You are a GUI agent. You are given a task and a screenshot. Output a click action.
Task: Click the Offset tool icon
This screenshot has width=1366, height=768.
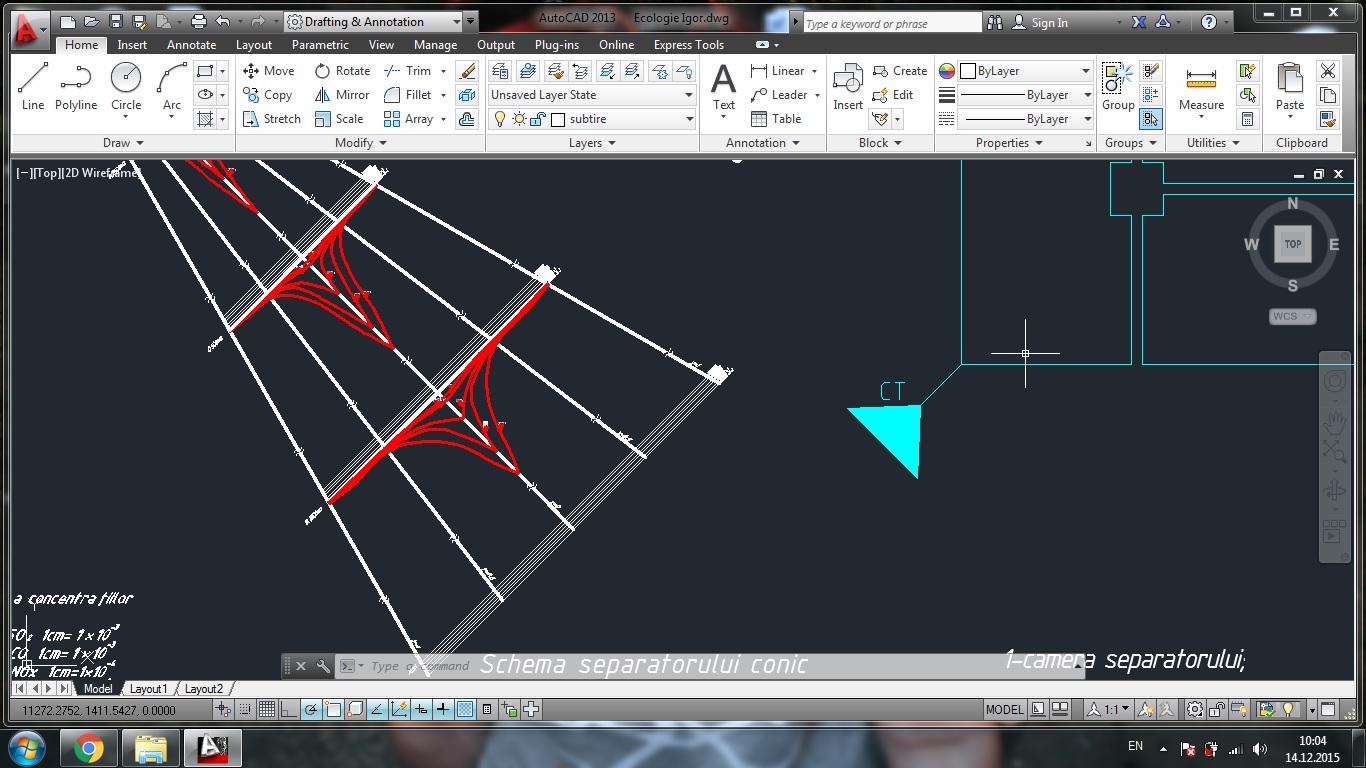(467, 119)
